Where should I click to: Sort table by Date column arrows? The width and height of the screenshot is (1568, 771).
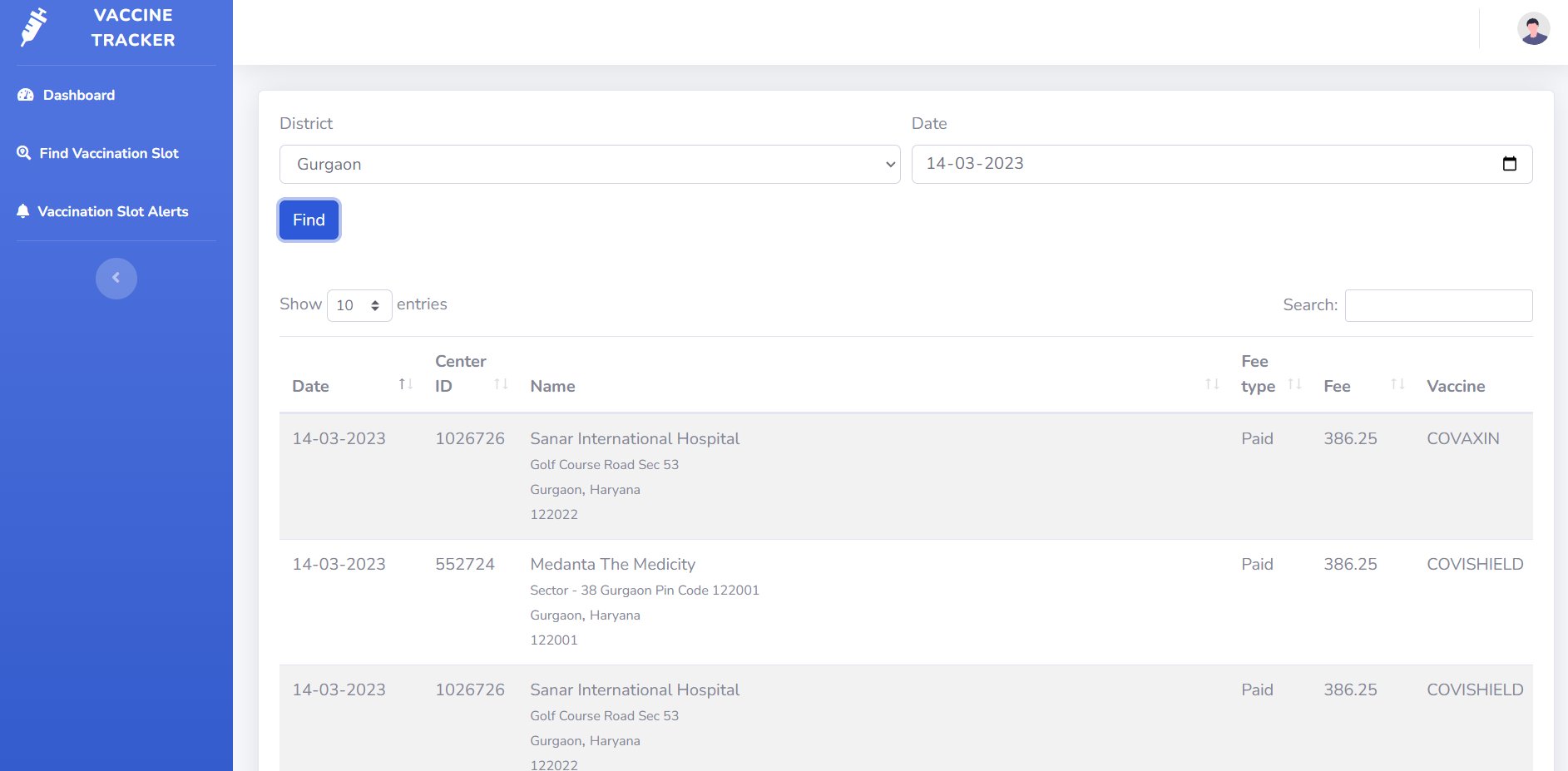click(x=405, y=384)
